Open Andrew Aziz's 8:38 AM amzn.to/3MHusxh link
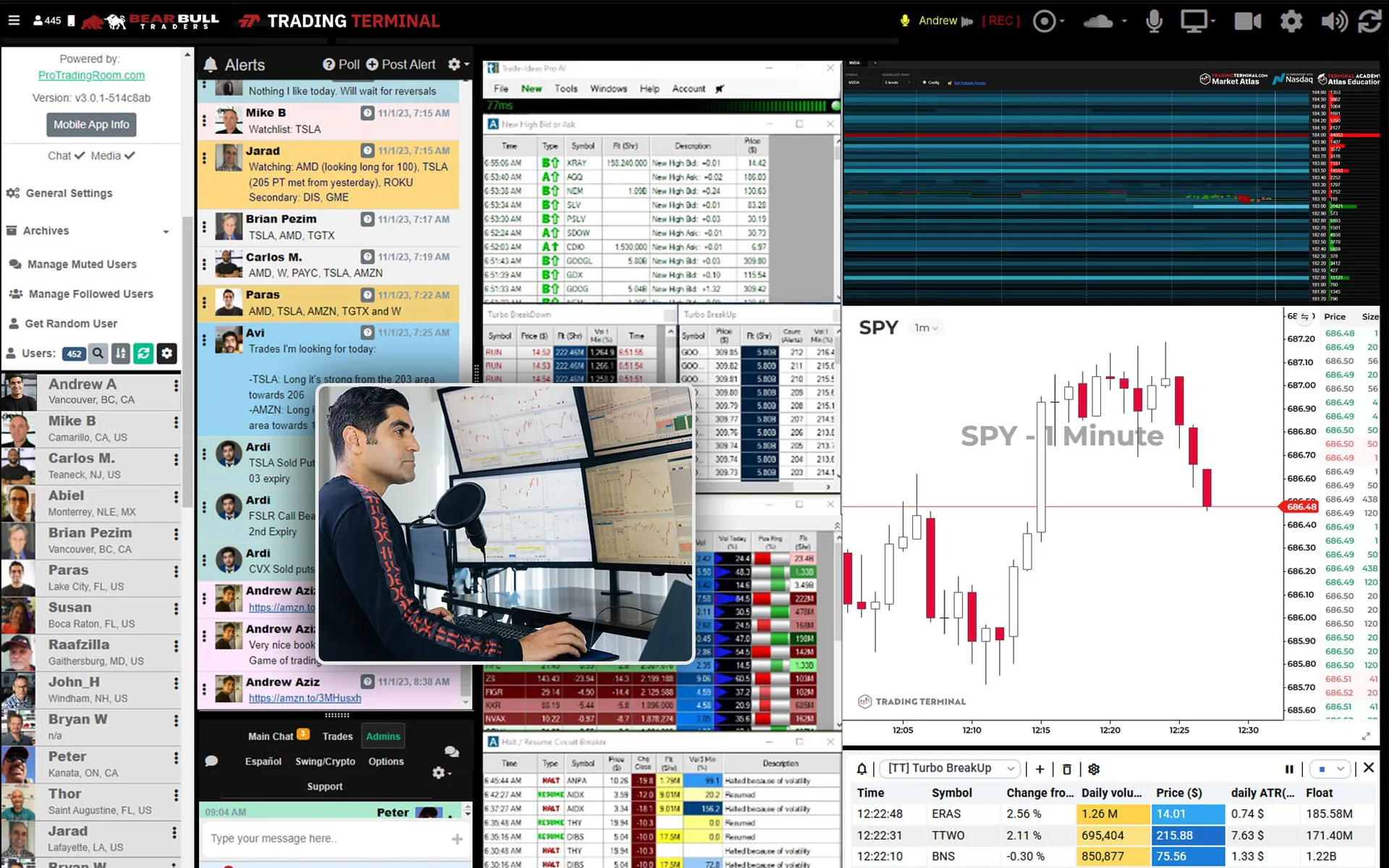This screenshot has height=868, width=1389. pos(305,698)
